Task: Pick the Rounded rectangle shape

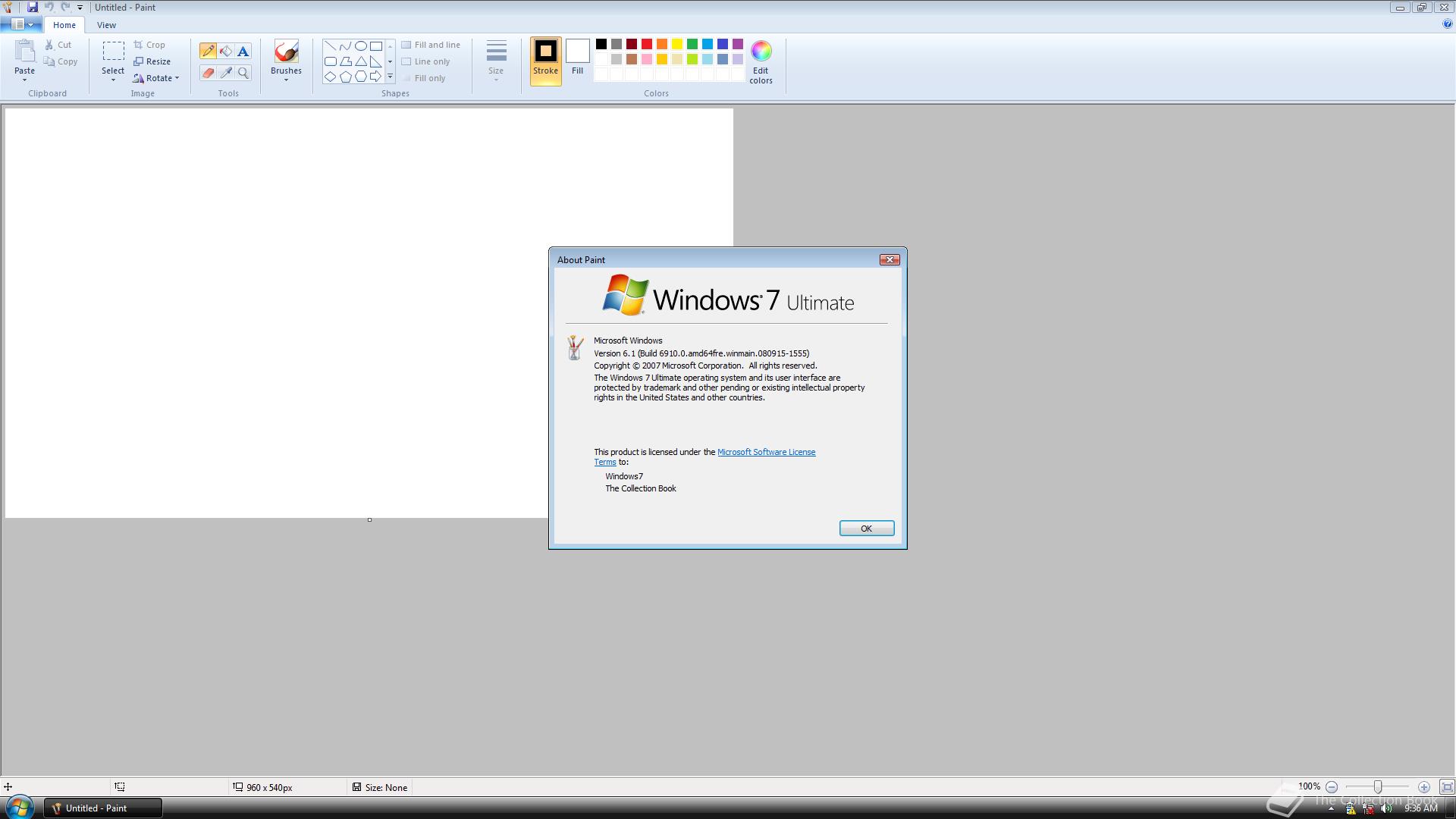Action: point(331,61)
